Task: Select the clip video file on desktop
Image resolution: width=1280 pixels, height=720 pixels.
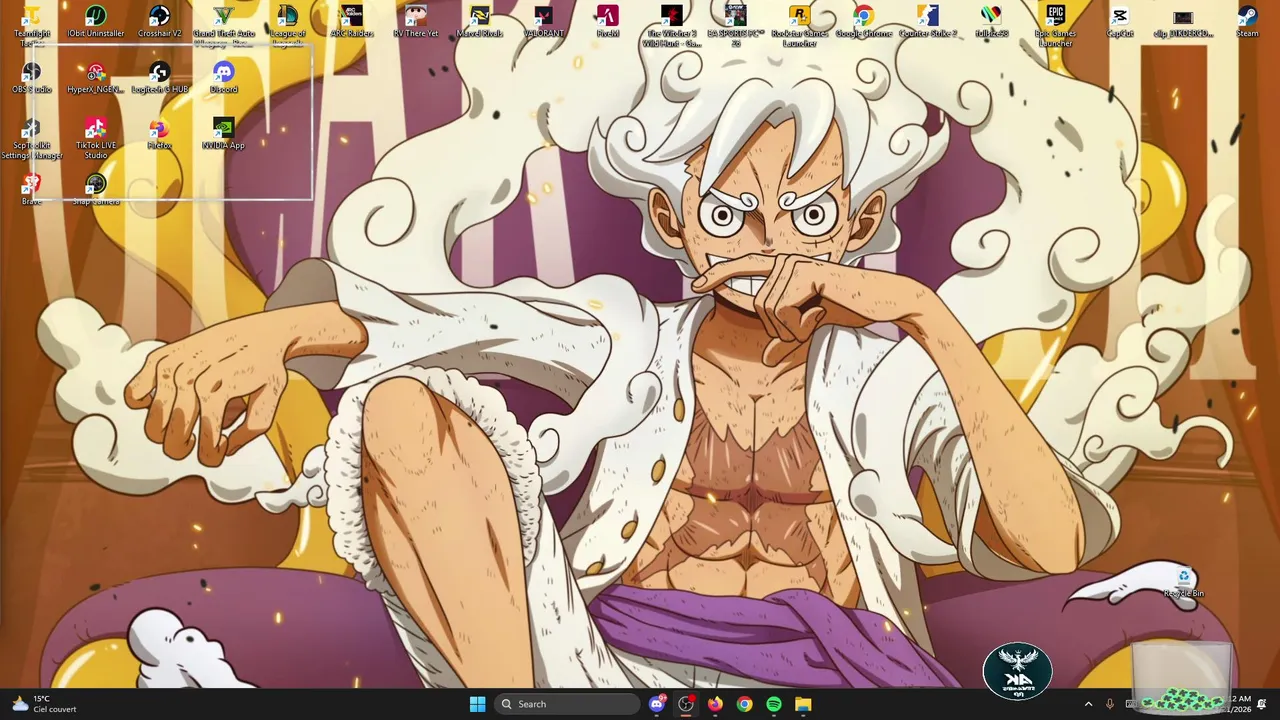Action: click(1184, 22)
